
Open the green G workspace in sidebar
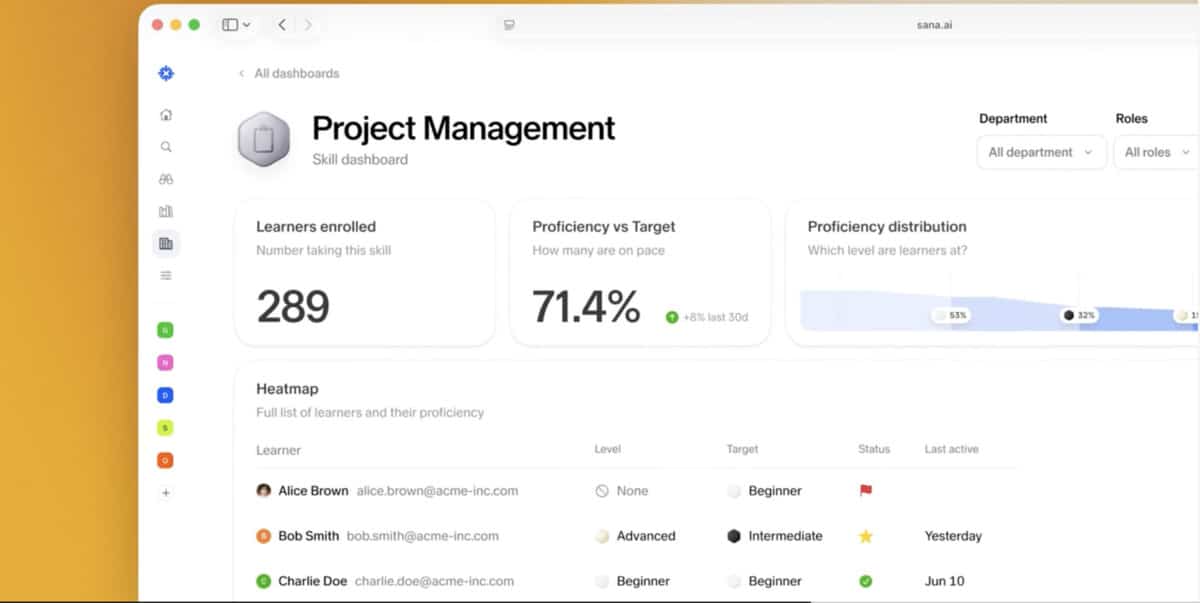click(x=166, y=330)
